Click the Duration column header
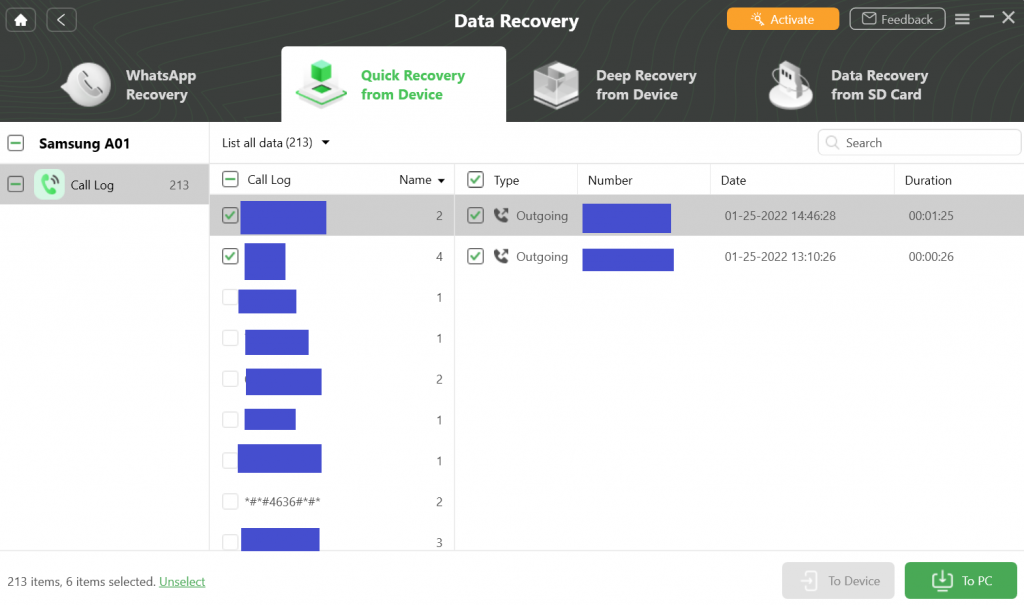Image resolution: width=1024 pixels, height=605 pixels. coord(928,180)
